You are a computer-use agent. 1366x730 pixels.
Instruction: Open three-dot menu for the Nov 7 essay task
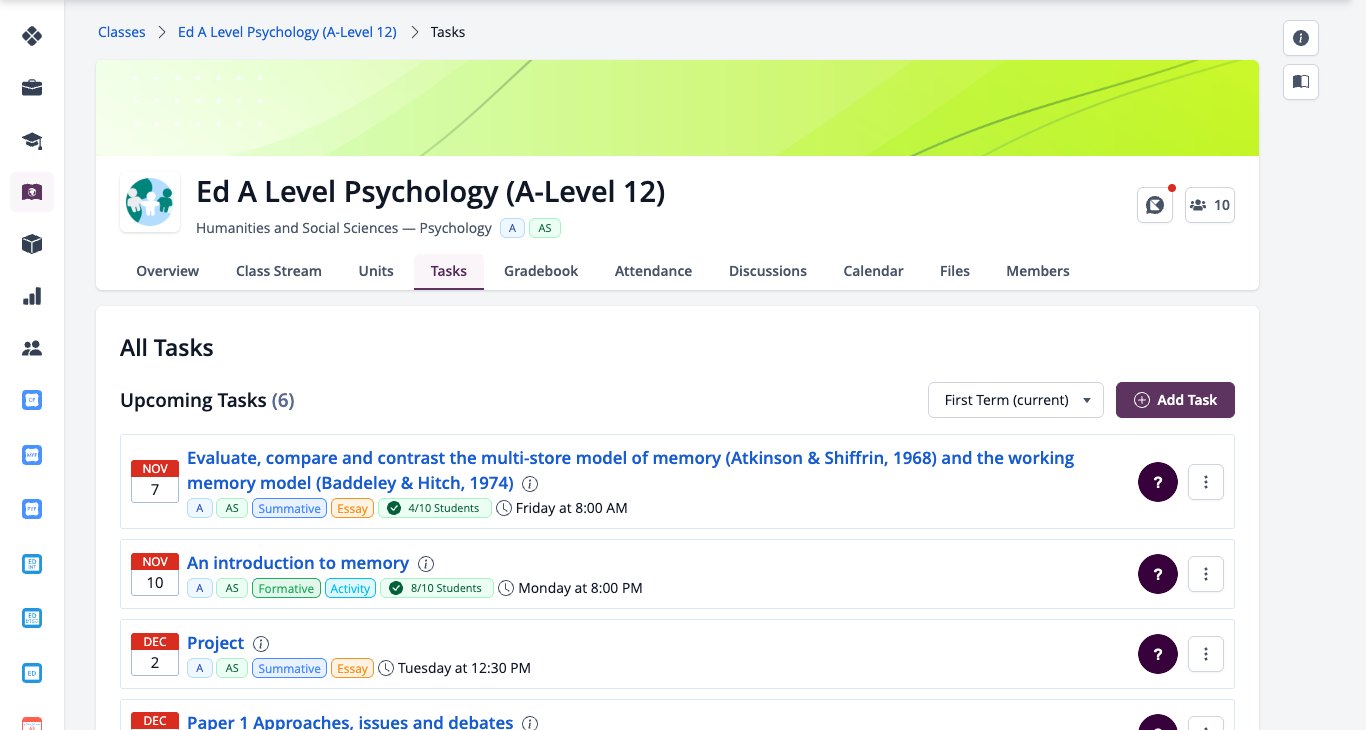(1206, 482)
